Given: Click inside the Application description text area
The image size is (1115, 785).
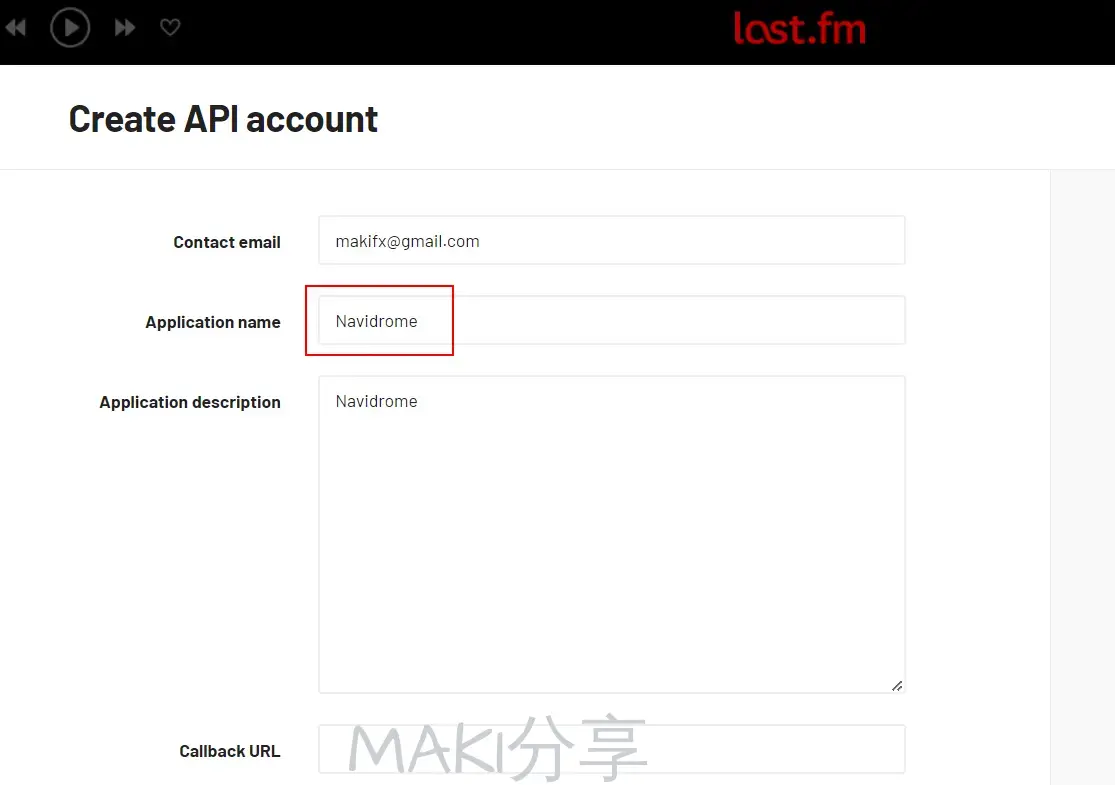Looking at the screenshot, I should coord(612,535).
